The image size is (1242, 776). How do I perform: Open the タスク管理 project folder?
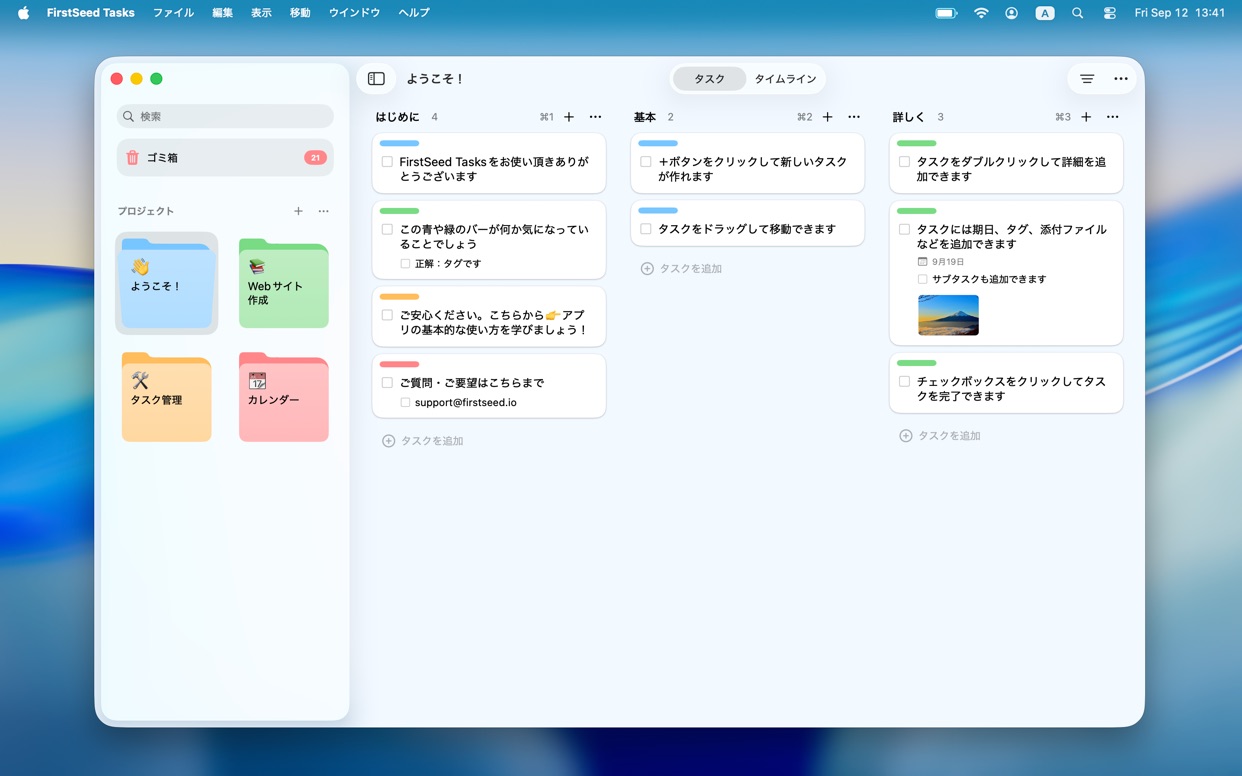[x=167, y=397]
